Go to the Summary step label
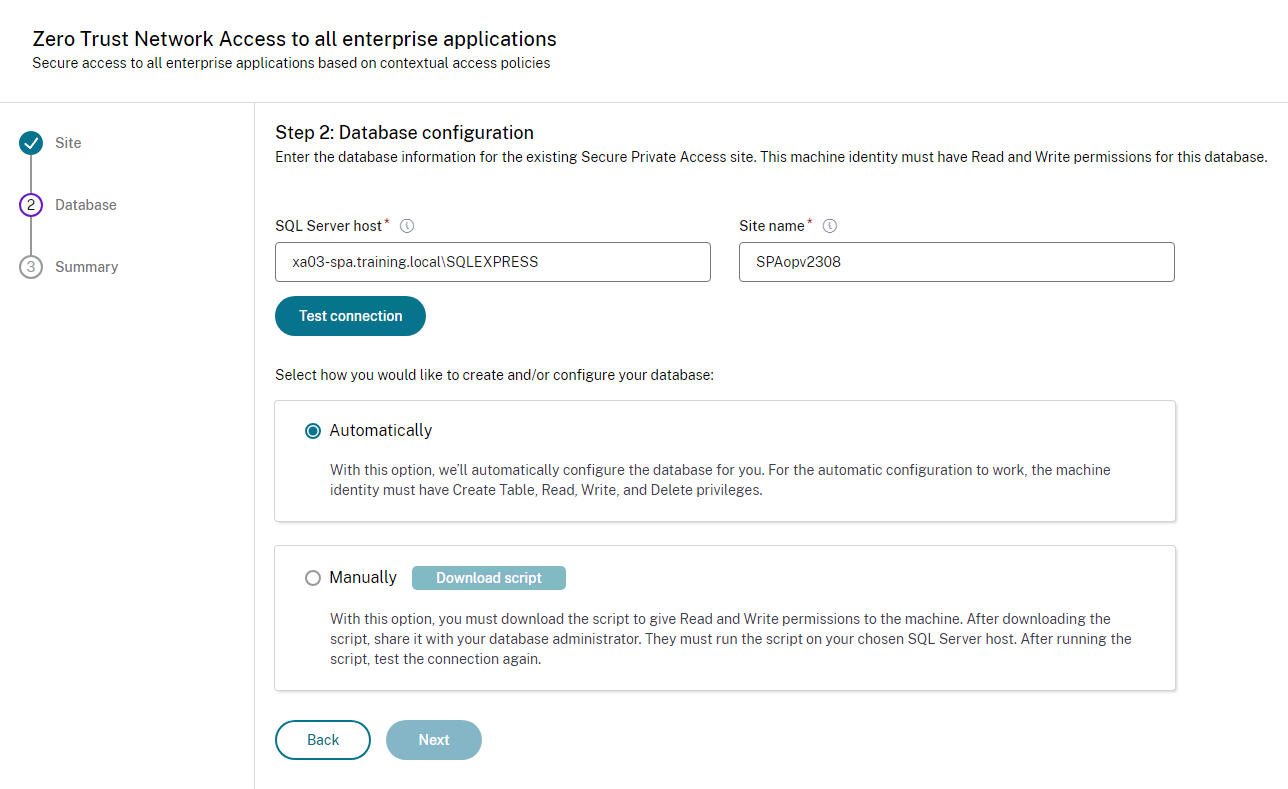Screen dimensions: 1288x789 click(x=87, y=267)
